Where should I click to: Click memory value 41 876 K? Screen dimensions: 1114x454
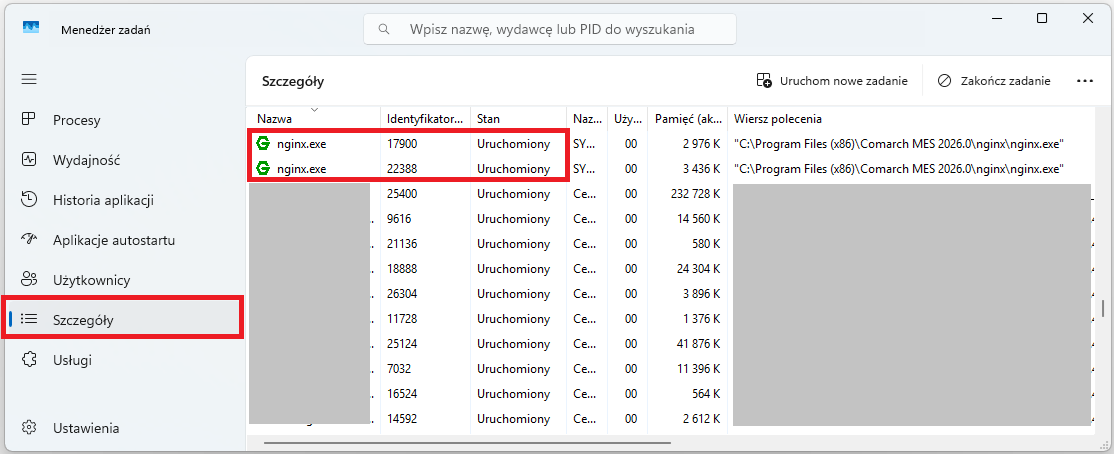click(698, 345)
